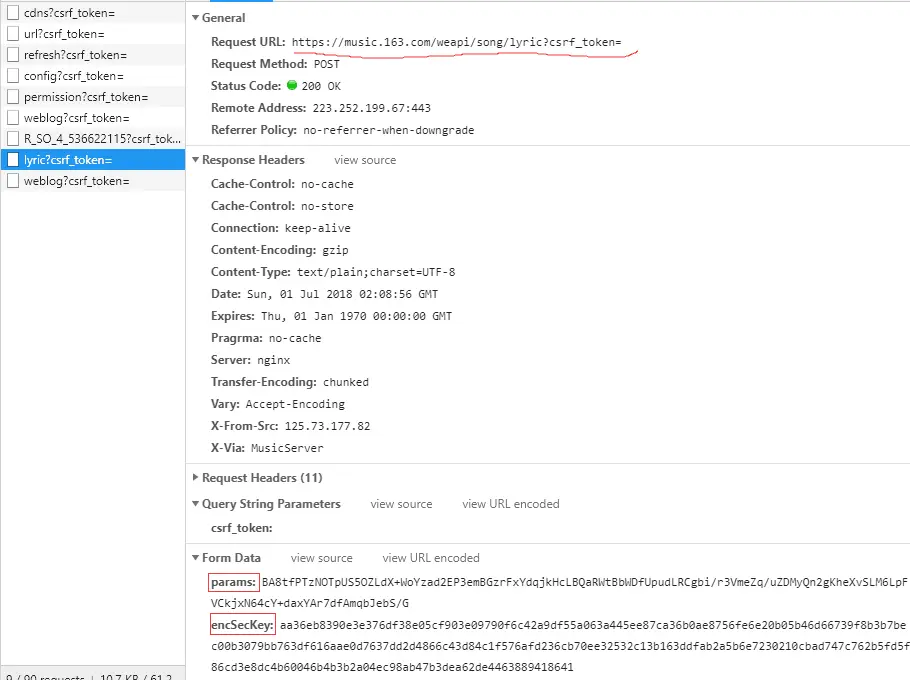Select the permission?csrf_token= request

point(93,97)
